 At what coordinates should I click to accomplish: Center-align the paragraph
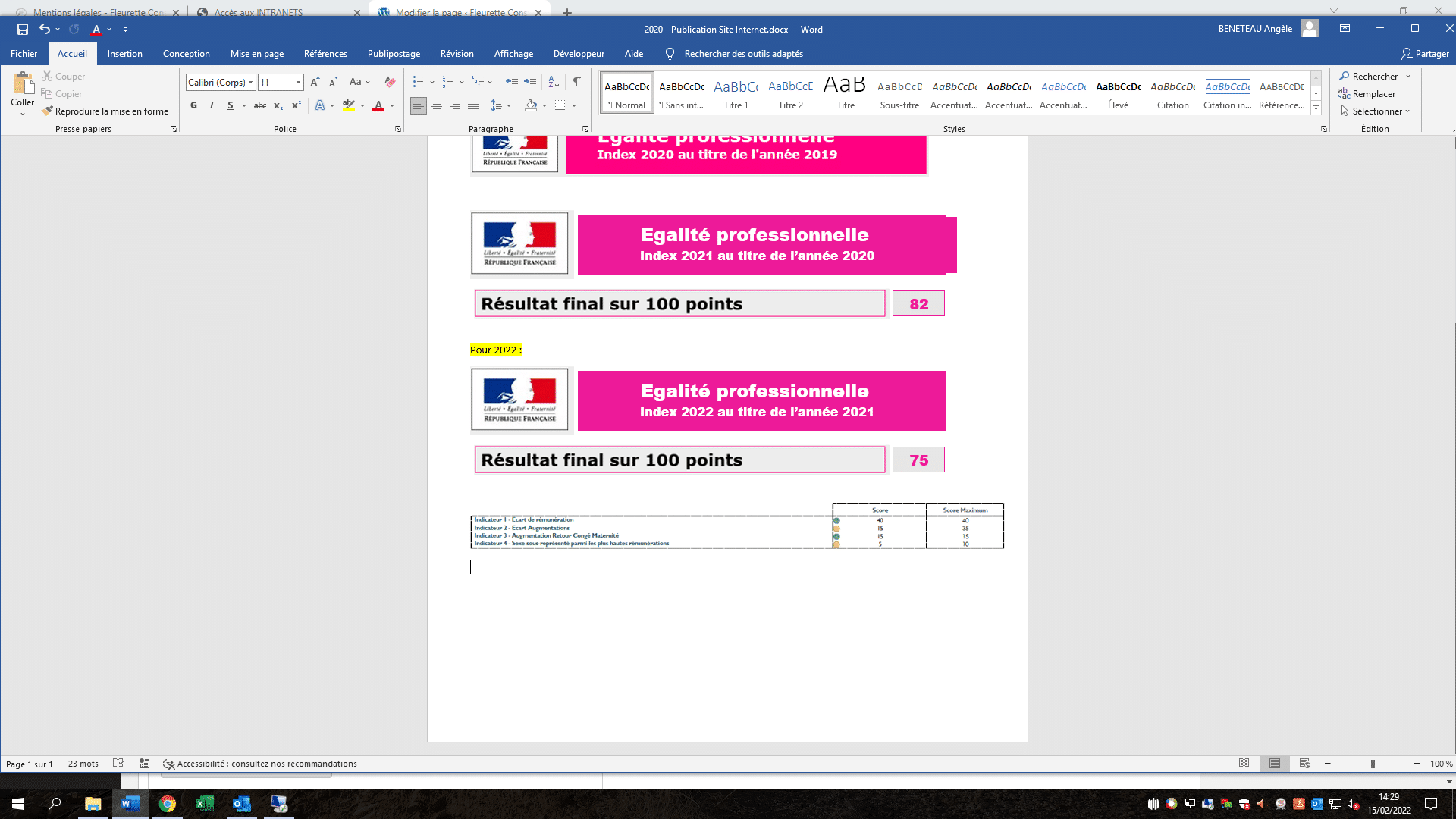click(437, 105)
